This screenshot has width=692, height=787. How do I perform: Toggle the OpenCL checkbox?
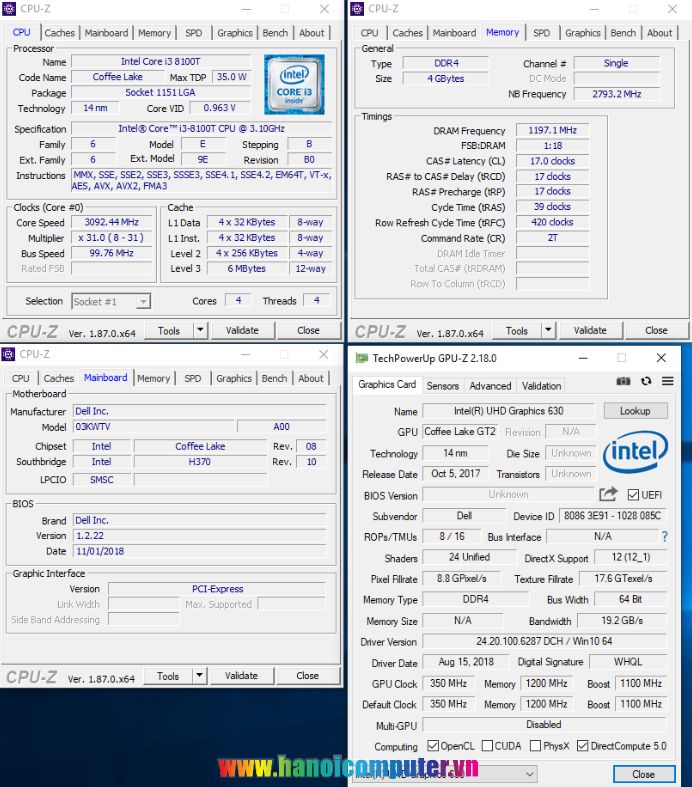pyautogui.click(x=433, y=746)
